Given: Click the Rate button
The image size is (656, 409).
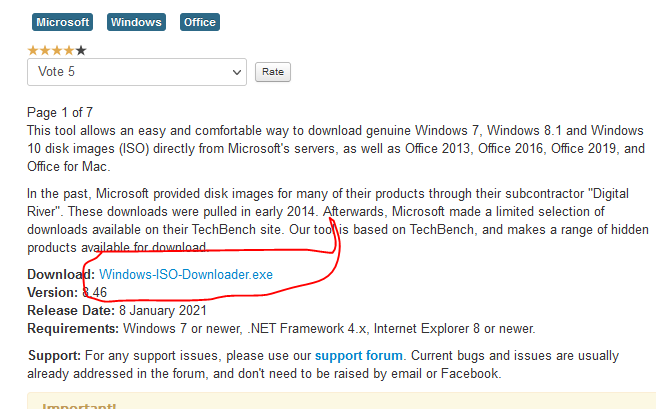Looking at the screenshot, I should point(273,72).
